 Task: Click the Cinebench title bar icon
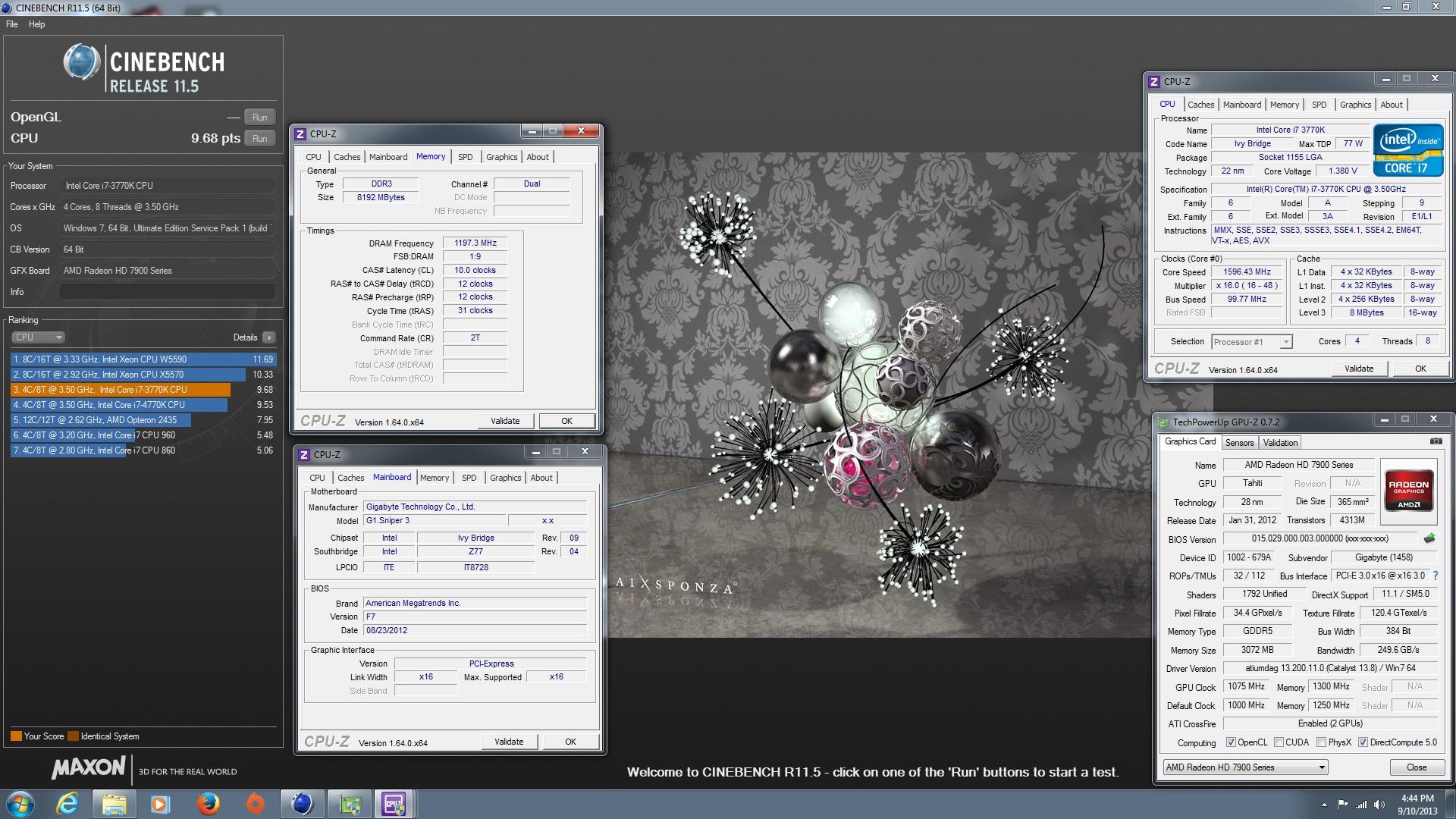click(x=7, y=8)
